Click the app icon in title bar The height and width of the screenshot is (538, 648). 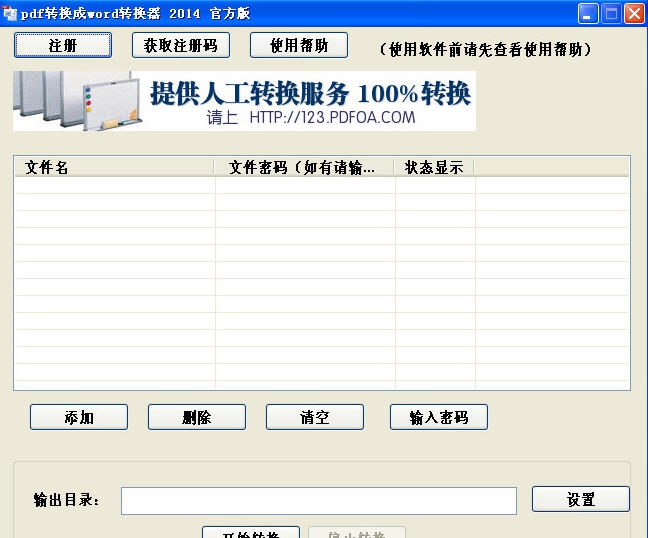tap(10, 14)
